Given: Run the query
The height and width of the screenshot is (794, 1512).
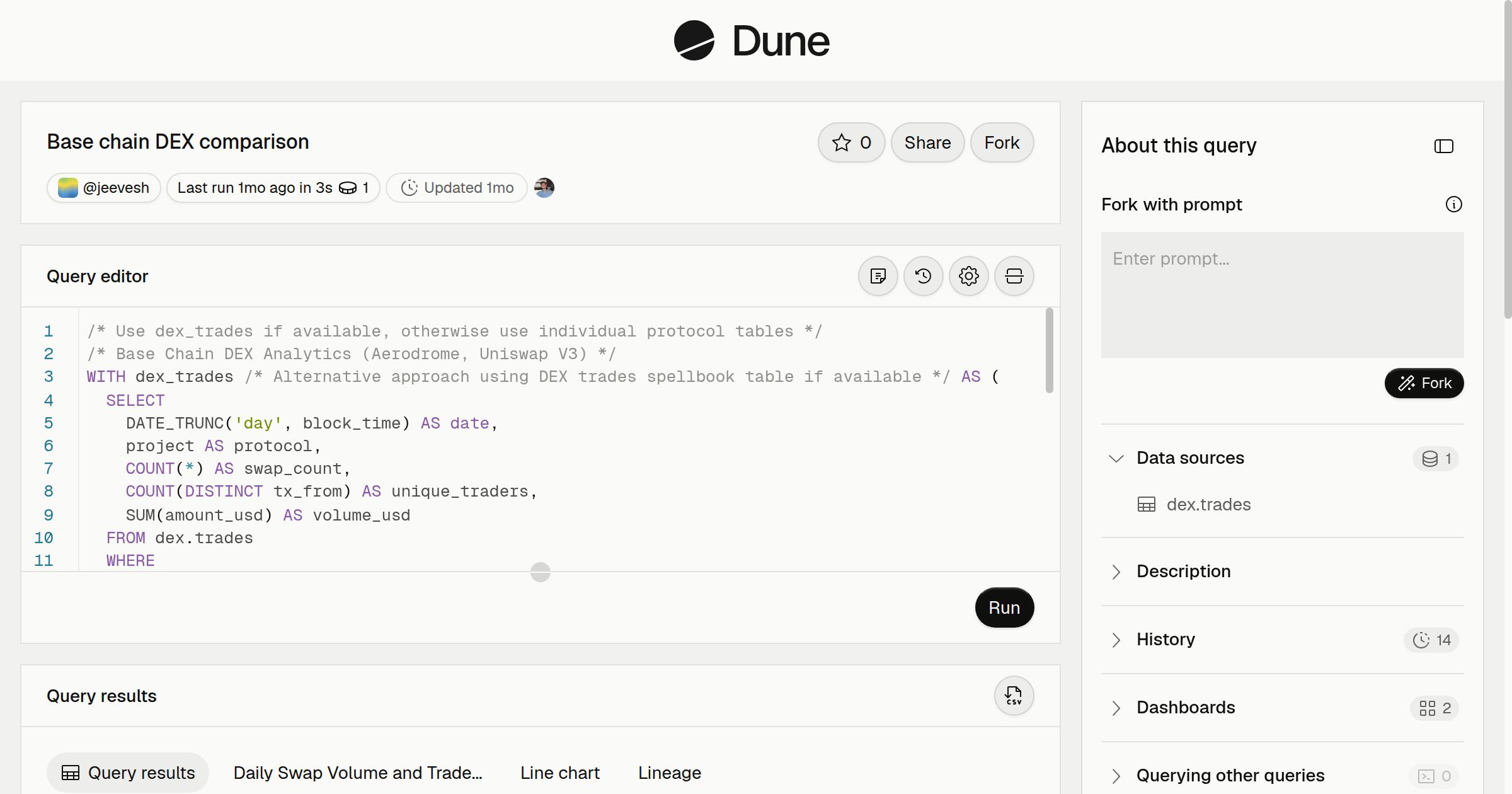Looking at the screenshot, I should coord(1004,607).
